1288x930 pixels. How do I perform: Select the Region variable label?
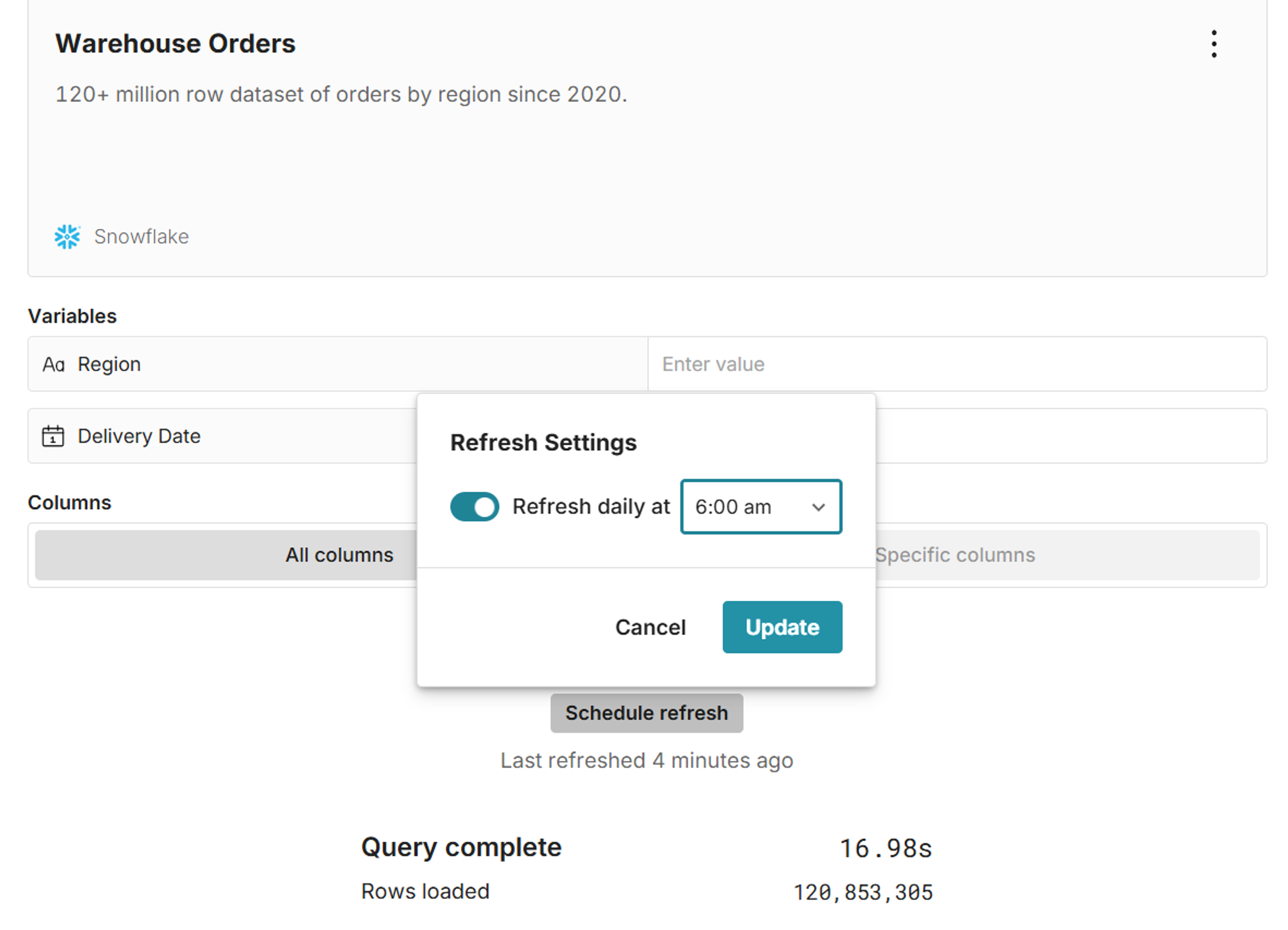[109, 364]
